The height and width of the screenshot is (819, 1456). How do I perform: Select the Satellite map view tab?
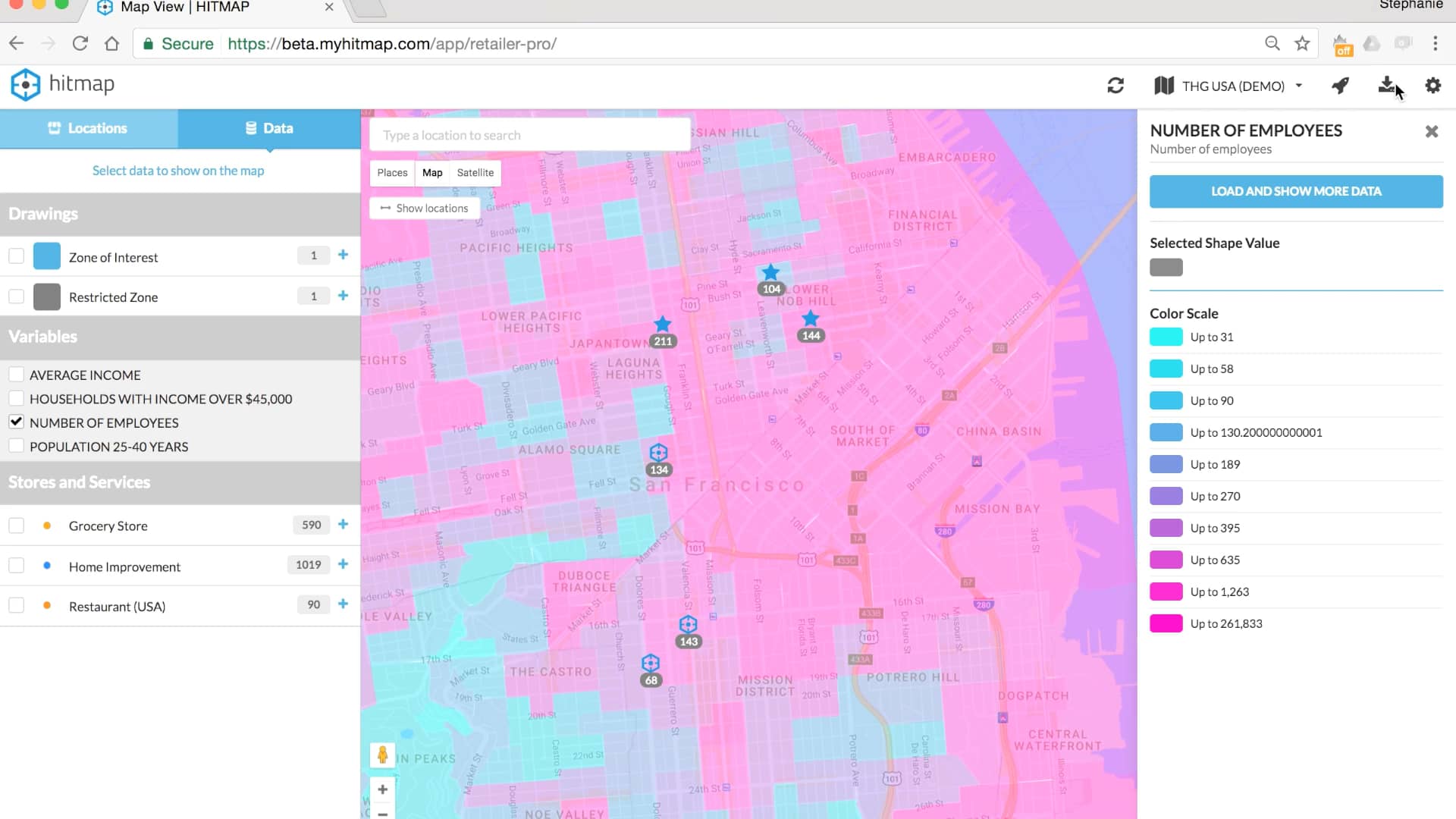(475, 173)
